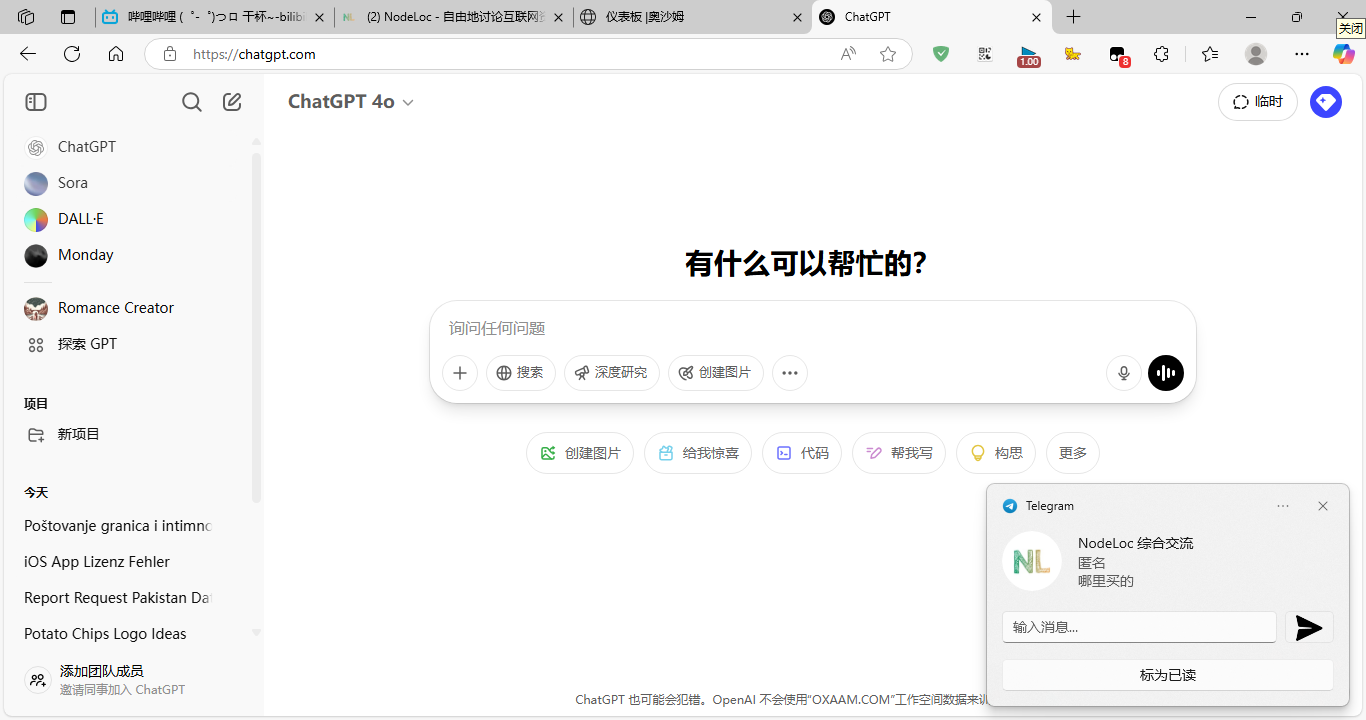Select the 给我惊喜 suggestion chip
The height and width of the screenshot is (720, 1366).
tap(698, 453)
